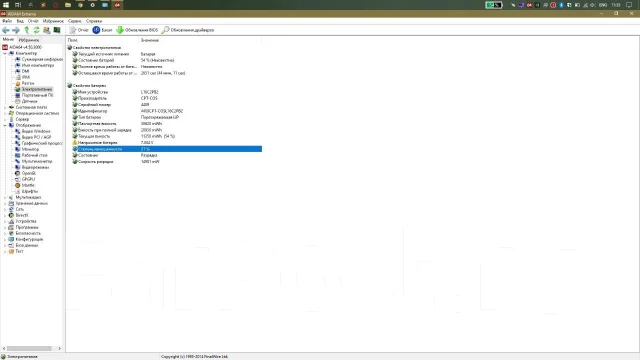The height and width of the screenshot is (360, 640).
Task: Open the Windows Start button
Action: click(x=6, y=5)
